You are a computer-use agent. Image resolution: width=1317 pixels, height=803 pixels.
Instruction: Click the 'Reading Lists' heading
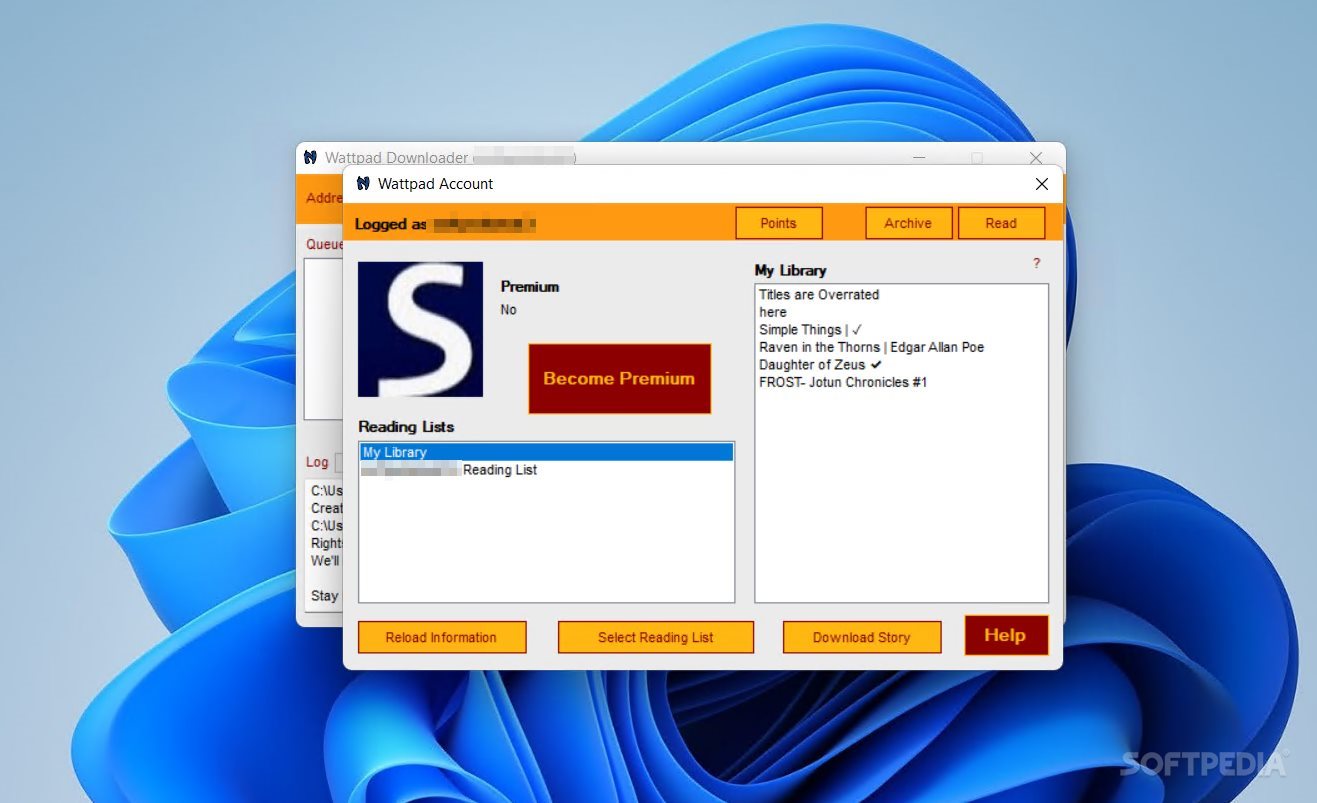click(406, 427)
